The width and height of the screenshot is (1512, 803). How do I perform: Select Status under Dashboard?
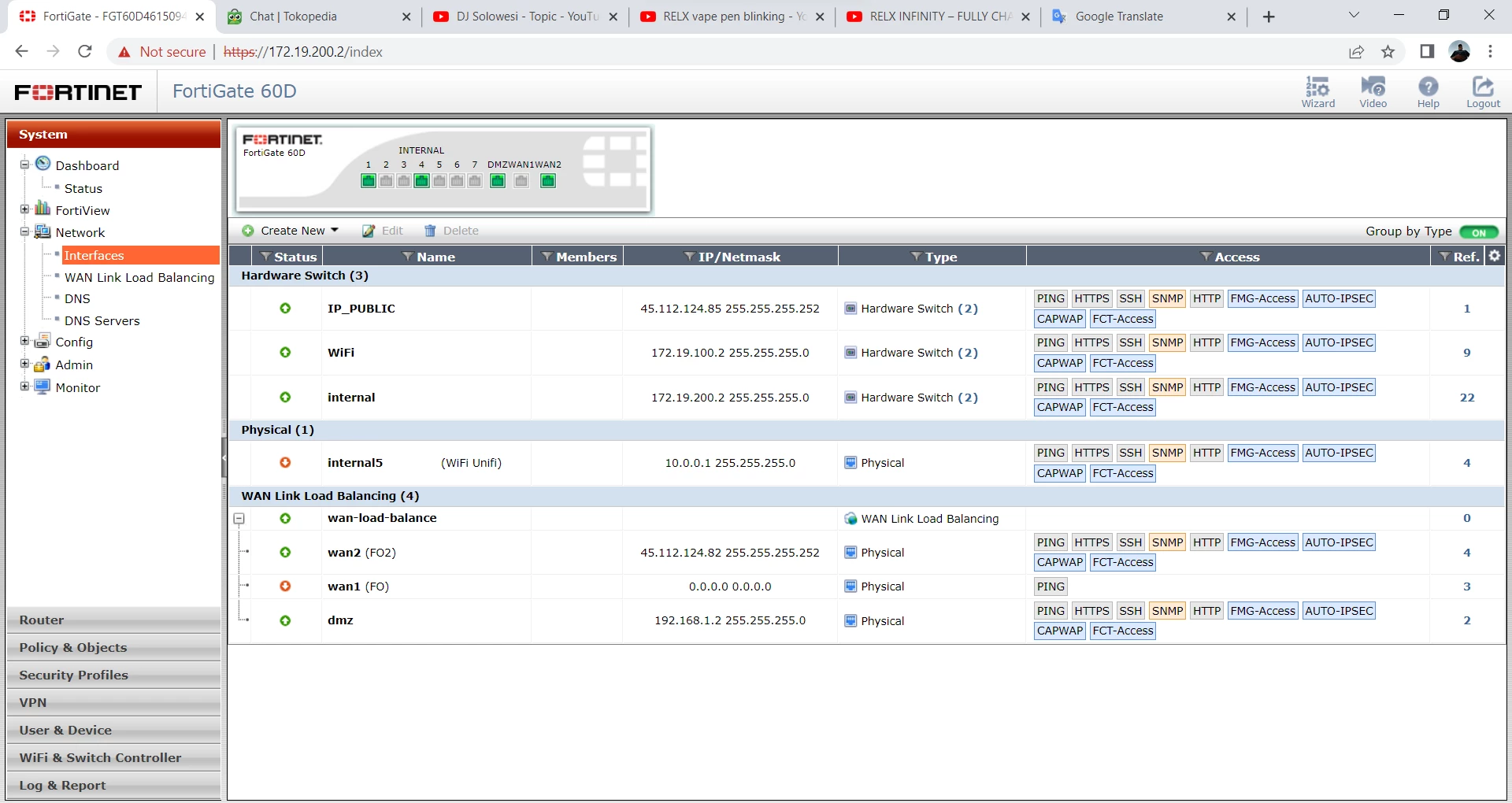coord(83,188)
